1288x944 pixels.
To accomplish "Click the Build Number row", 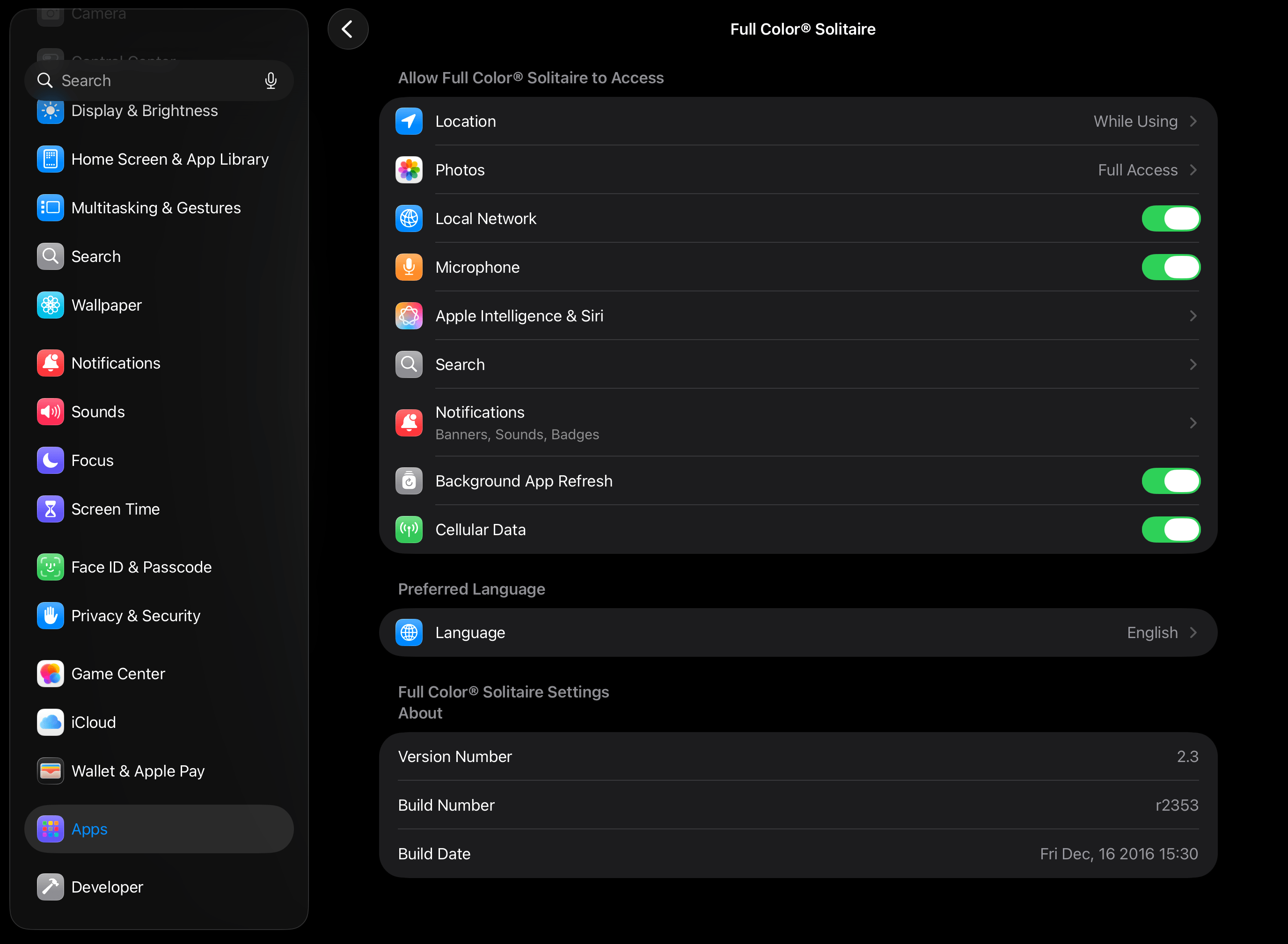I will [x=798, y=805].
